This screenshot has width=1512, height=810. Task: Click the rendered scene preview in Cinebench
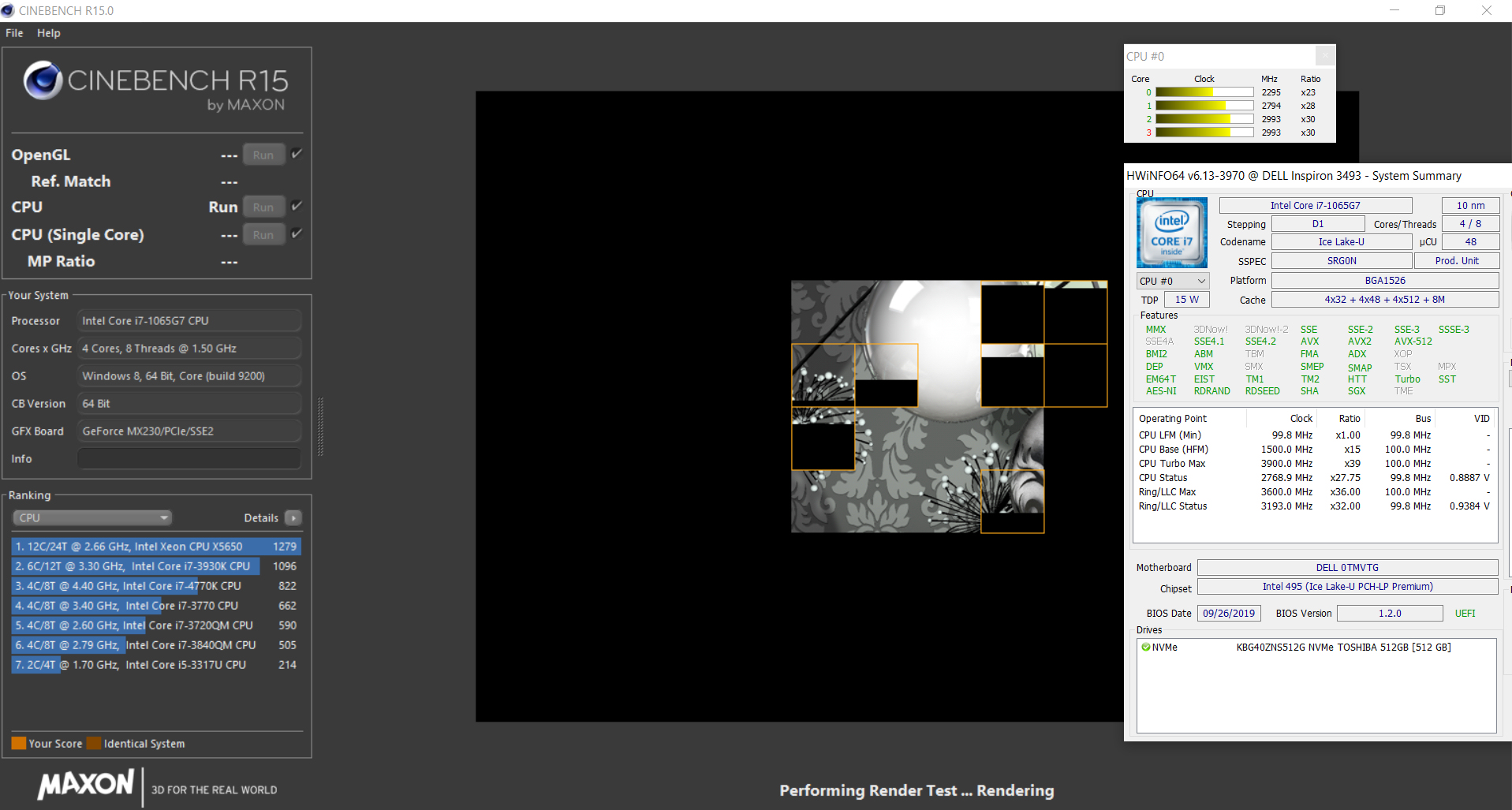[949, 407]
